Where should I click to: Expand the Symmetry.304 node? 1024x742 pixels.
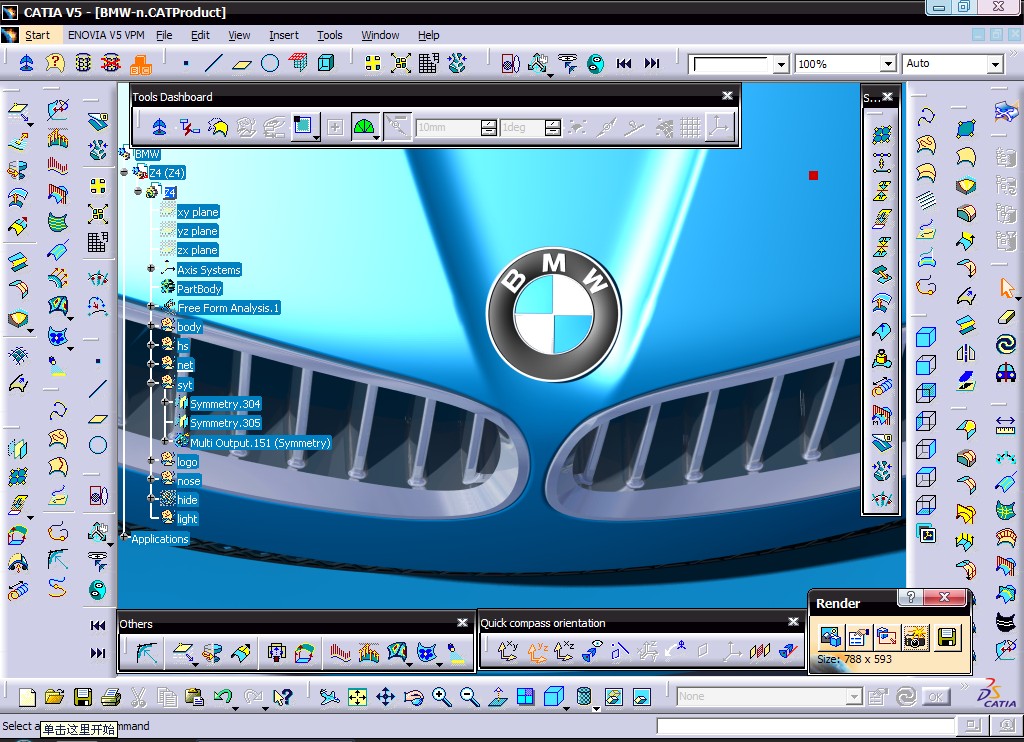point(166,402)
